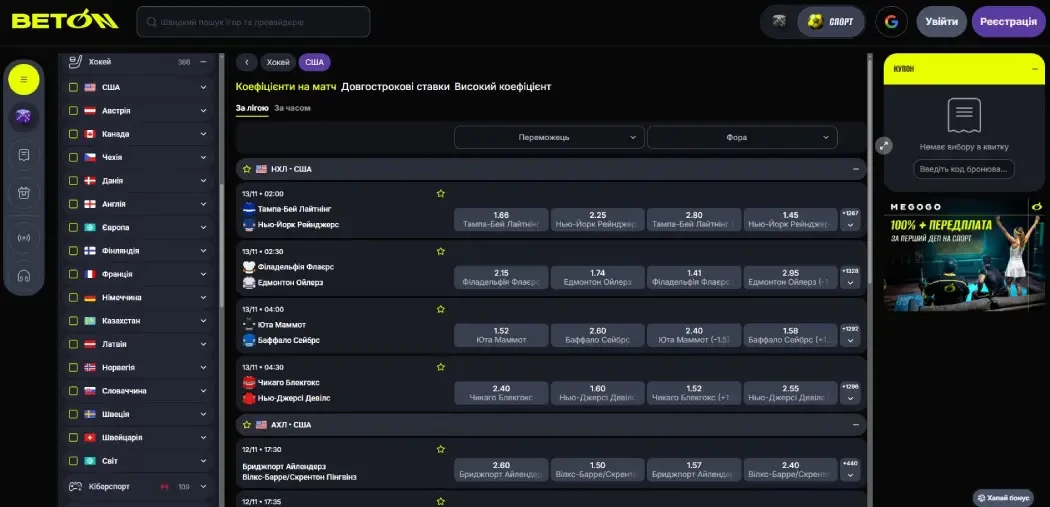Go back using the left arrow breadcrumb button

click(246, 62)
